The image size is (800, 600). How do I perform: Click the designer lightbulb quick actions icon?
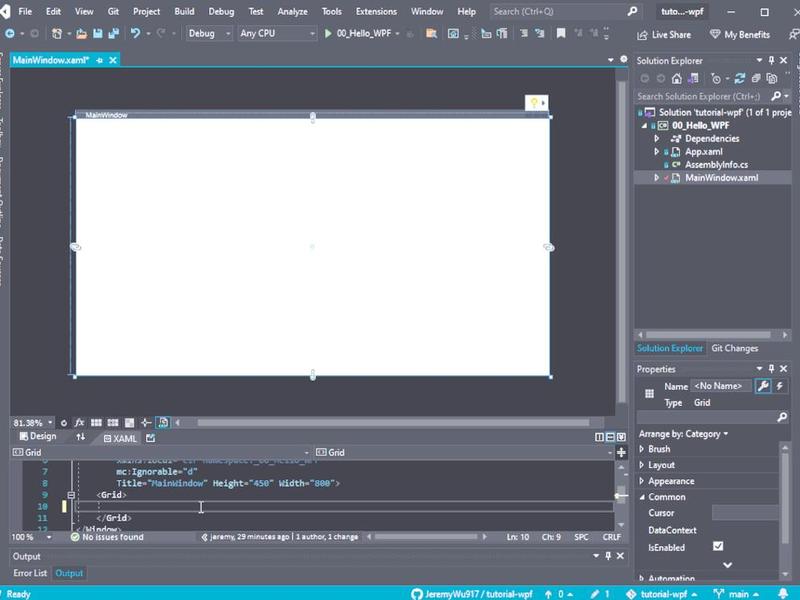pos(536,103)
